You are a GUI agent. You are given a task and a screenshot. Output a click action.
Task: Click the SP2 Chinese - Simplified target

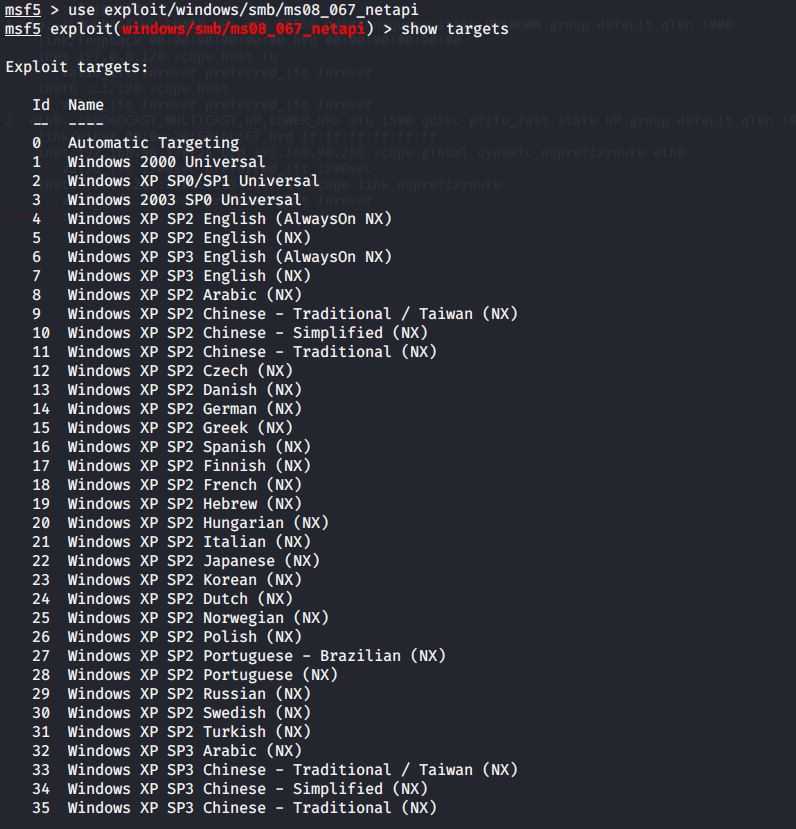point(230,333)
